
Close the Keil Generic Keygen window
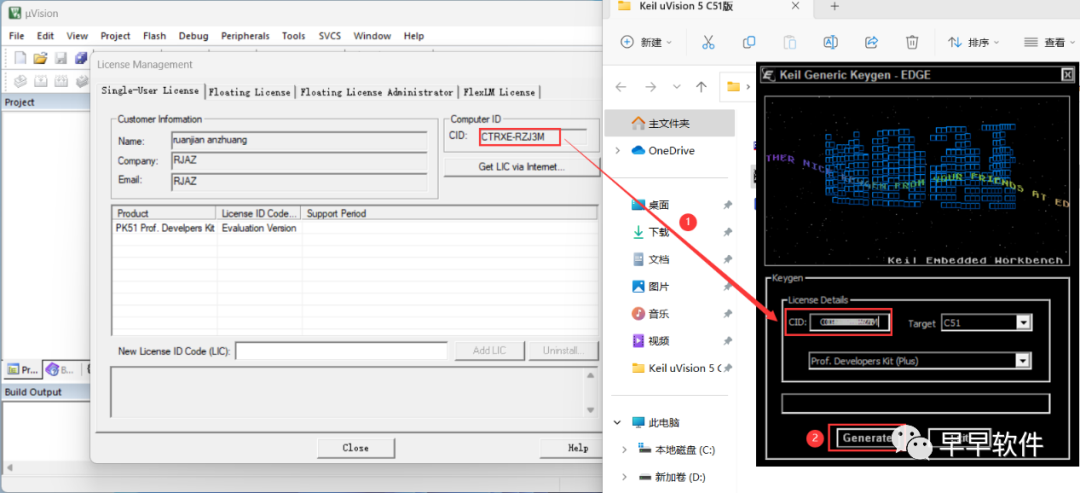[1067, 74]
